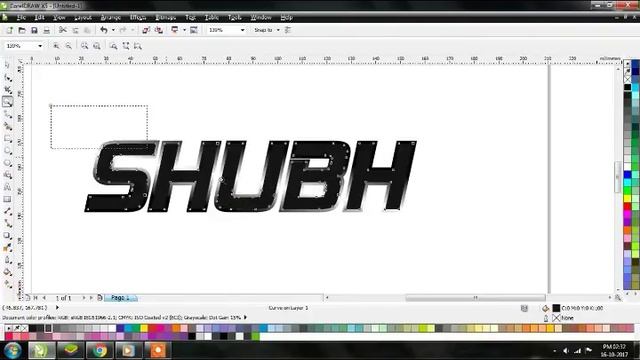The height and width of the screenshot is (360, 640).
Task: Pick the No Color swatch in right palette
Action: (x=627, y=79)
